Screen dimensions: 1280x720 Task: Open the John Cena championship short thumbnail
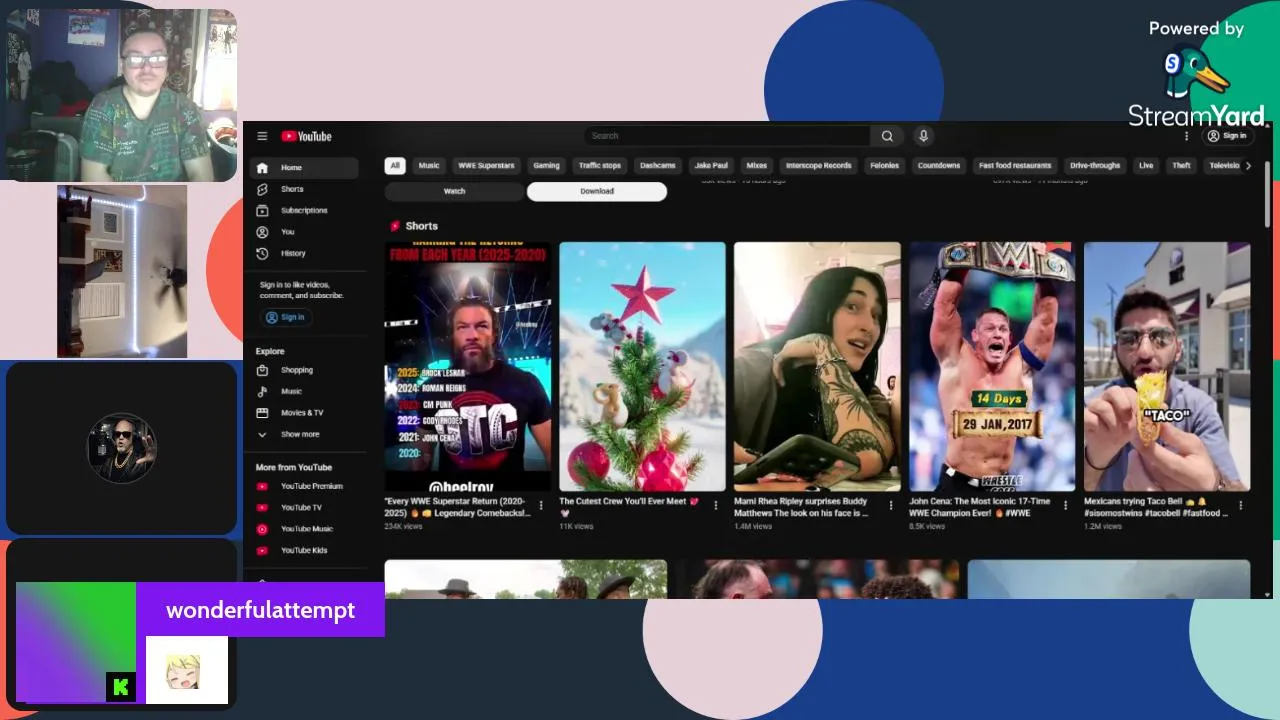pos(992,366)
